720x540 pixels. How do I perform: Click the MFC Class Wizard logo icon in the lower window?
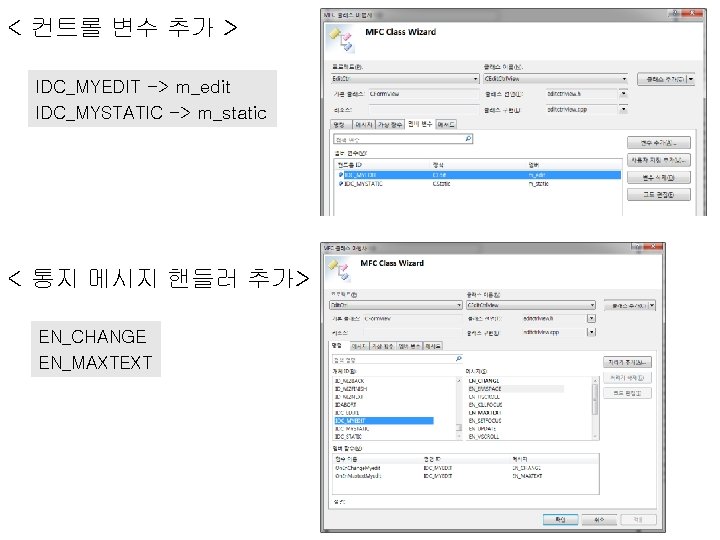pos(340,270)
